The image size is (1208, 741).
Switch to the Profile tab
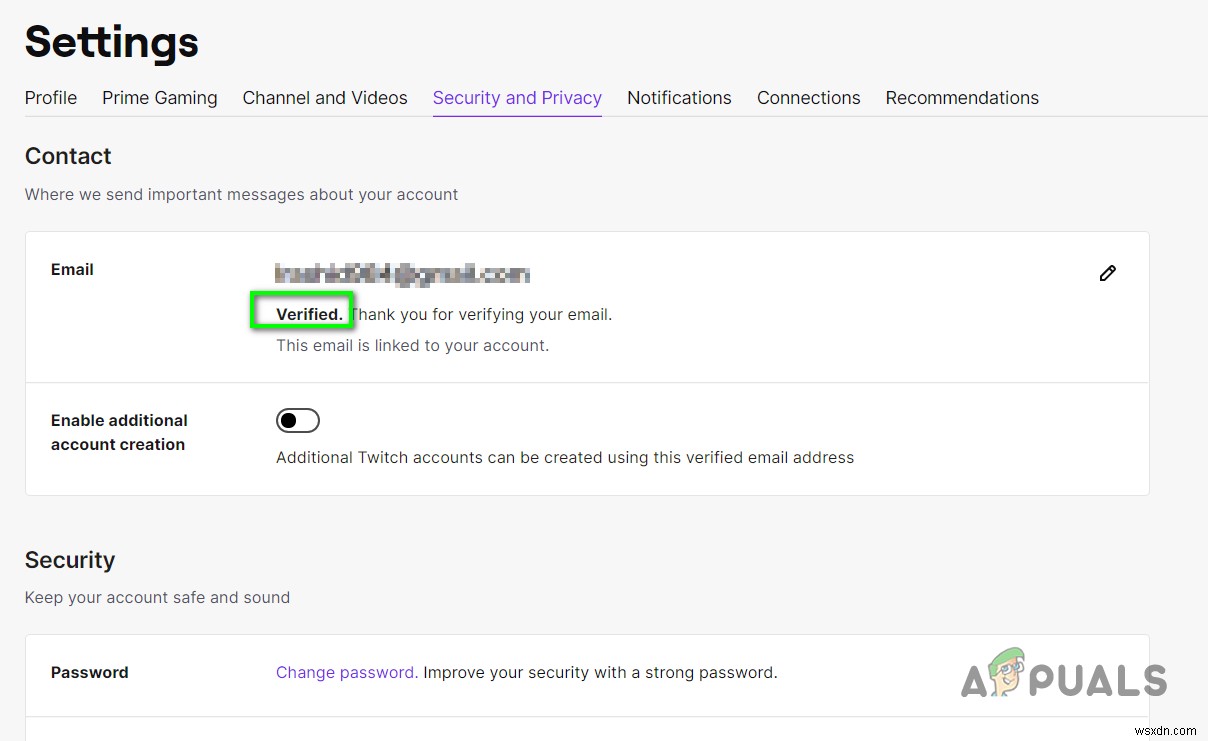tap(50, 98)
